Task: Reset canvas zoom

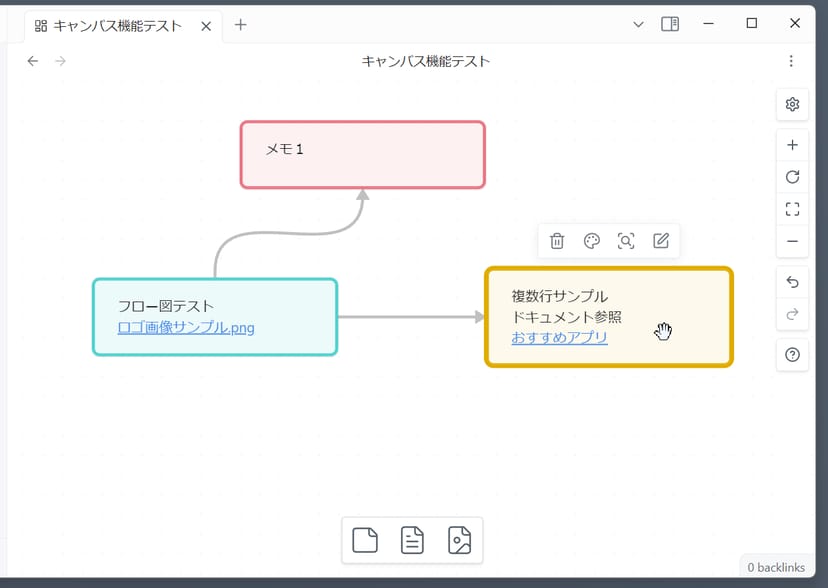Action: pyautogui.click(x=792, y=177)
